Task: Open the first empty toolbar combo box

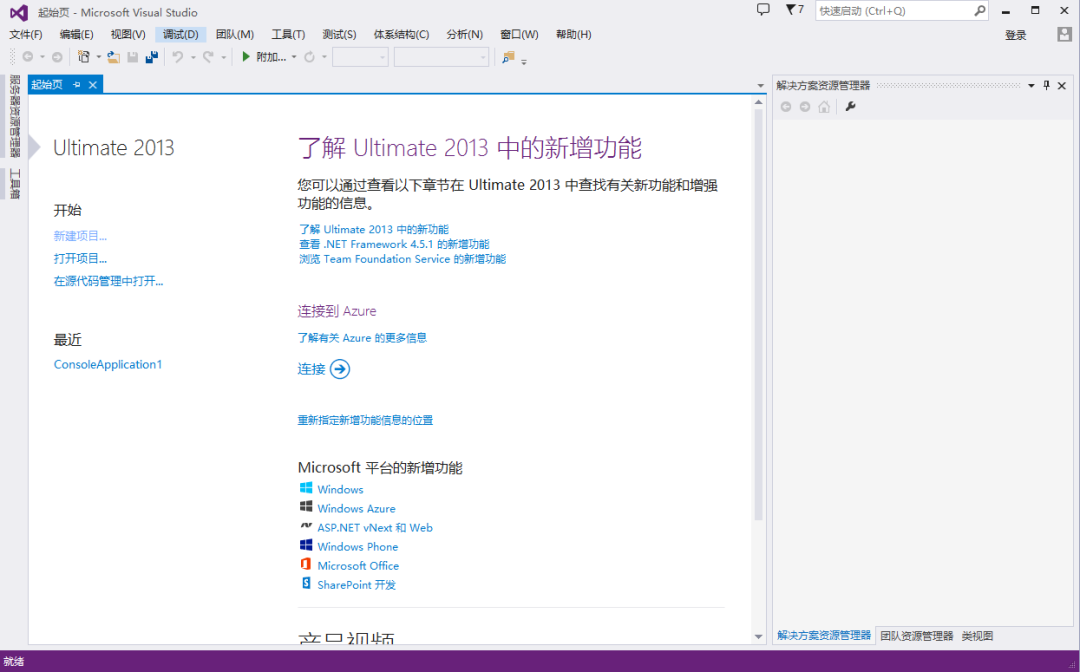Action: pos(360,57)
